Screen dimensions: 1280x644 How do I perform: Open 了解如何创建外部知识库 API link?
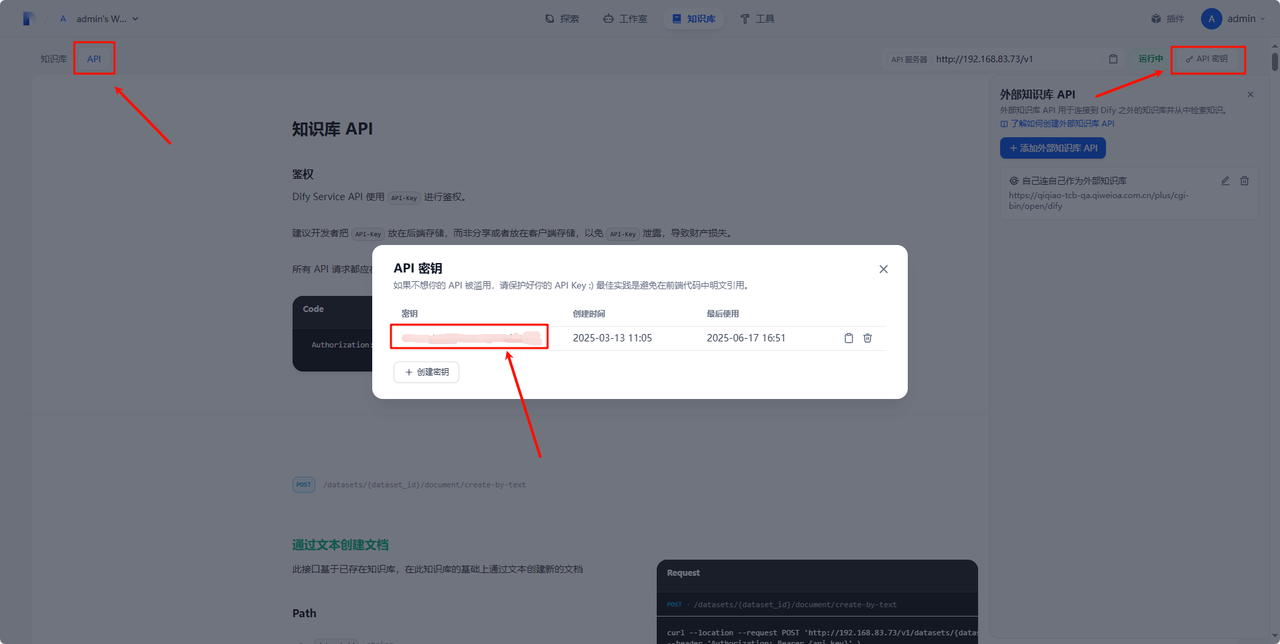[1057, 124]
